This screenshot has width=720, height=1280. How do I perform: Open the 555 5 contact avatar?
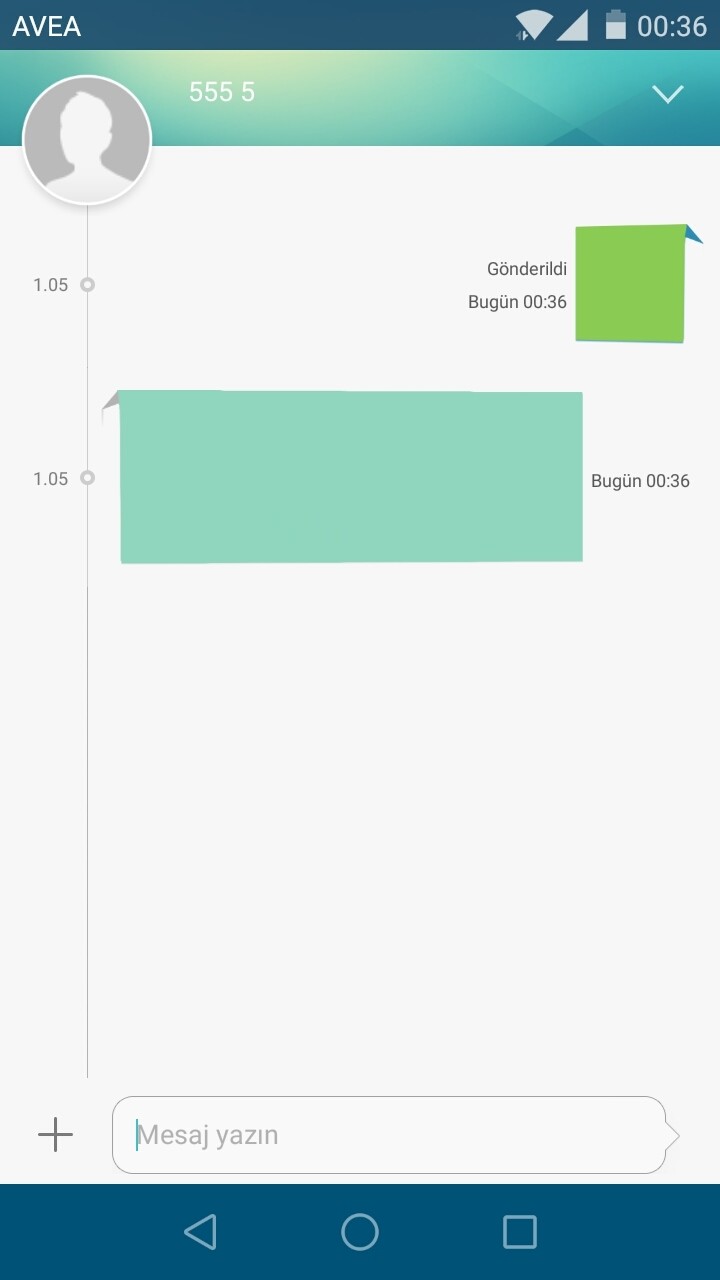coord(87,140)
